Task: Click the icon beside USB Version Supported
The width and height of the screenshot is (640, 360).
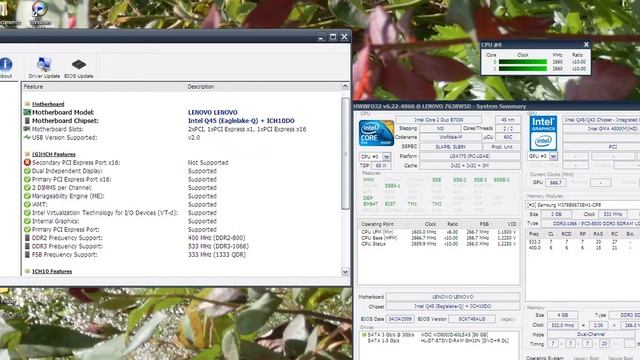Action: (27, 138)
